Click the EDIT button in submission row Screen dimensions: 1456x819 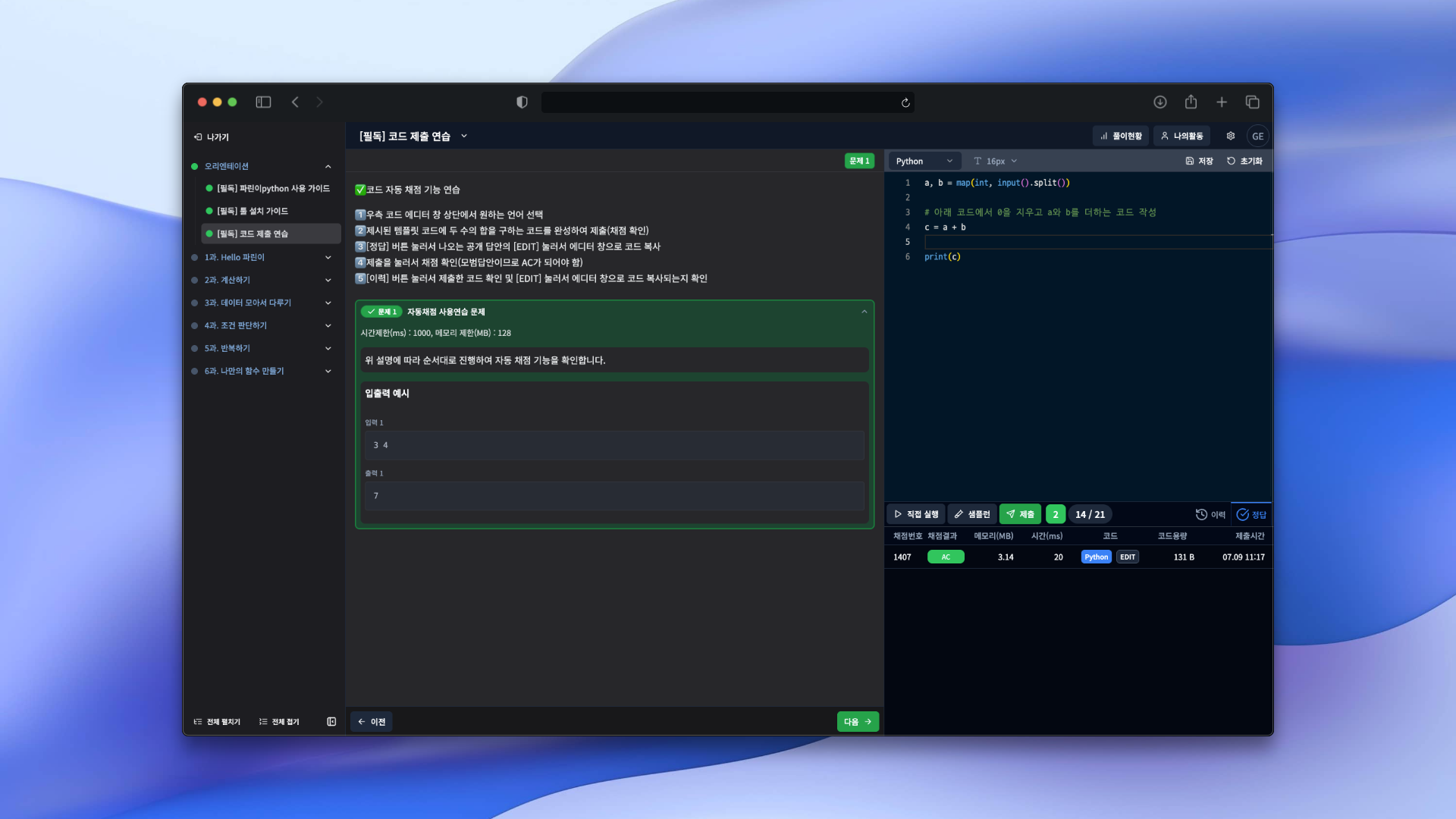click(1127, 557)
